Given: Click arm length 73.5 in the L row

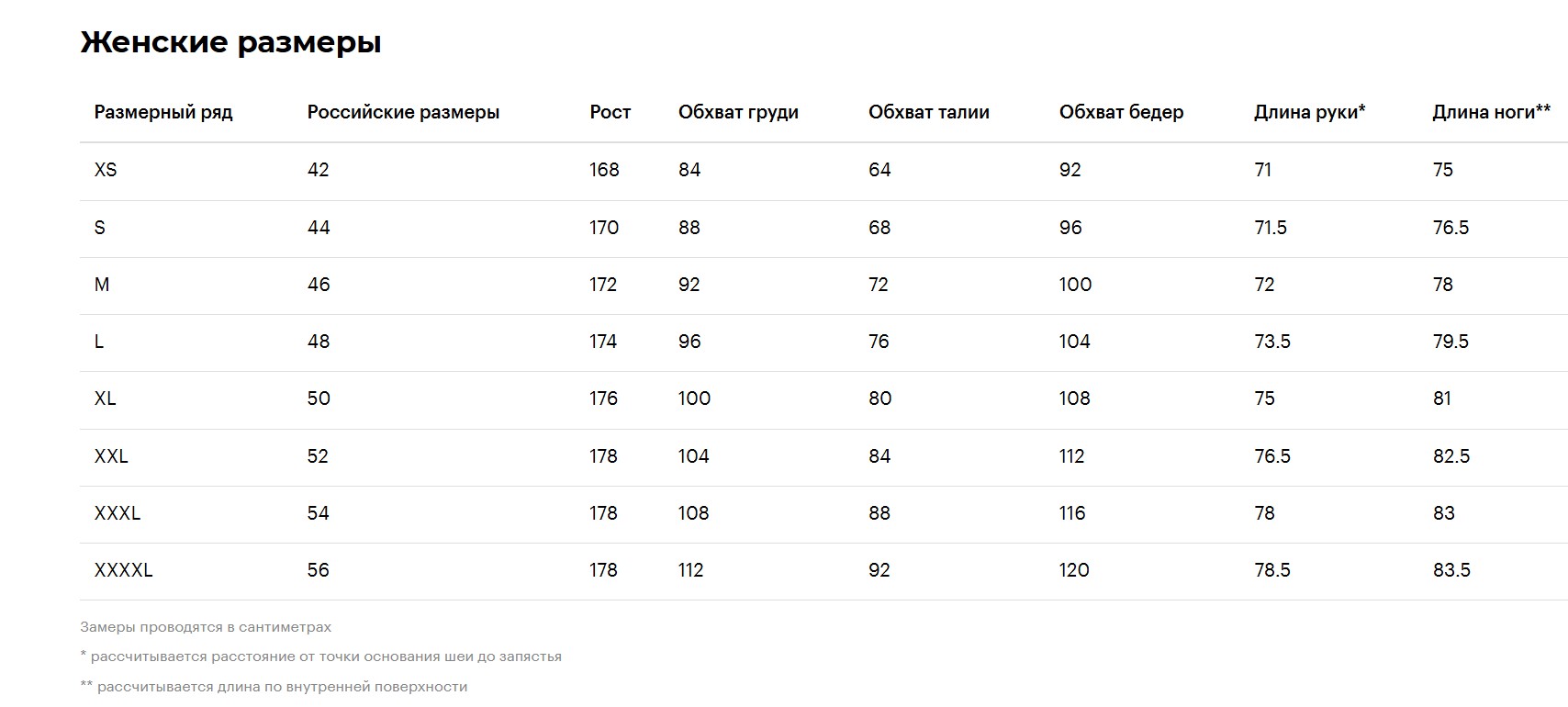Looking at the screenshot, I should point(1271,342).
